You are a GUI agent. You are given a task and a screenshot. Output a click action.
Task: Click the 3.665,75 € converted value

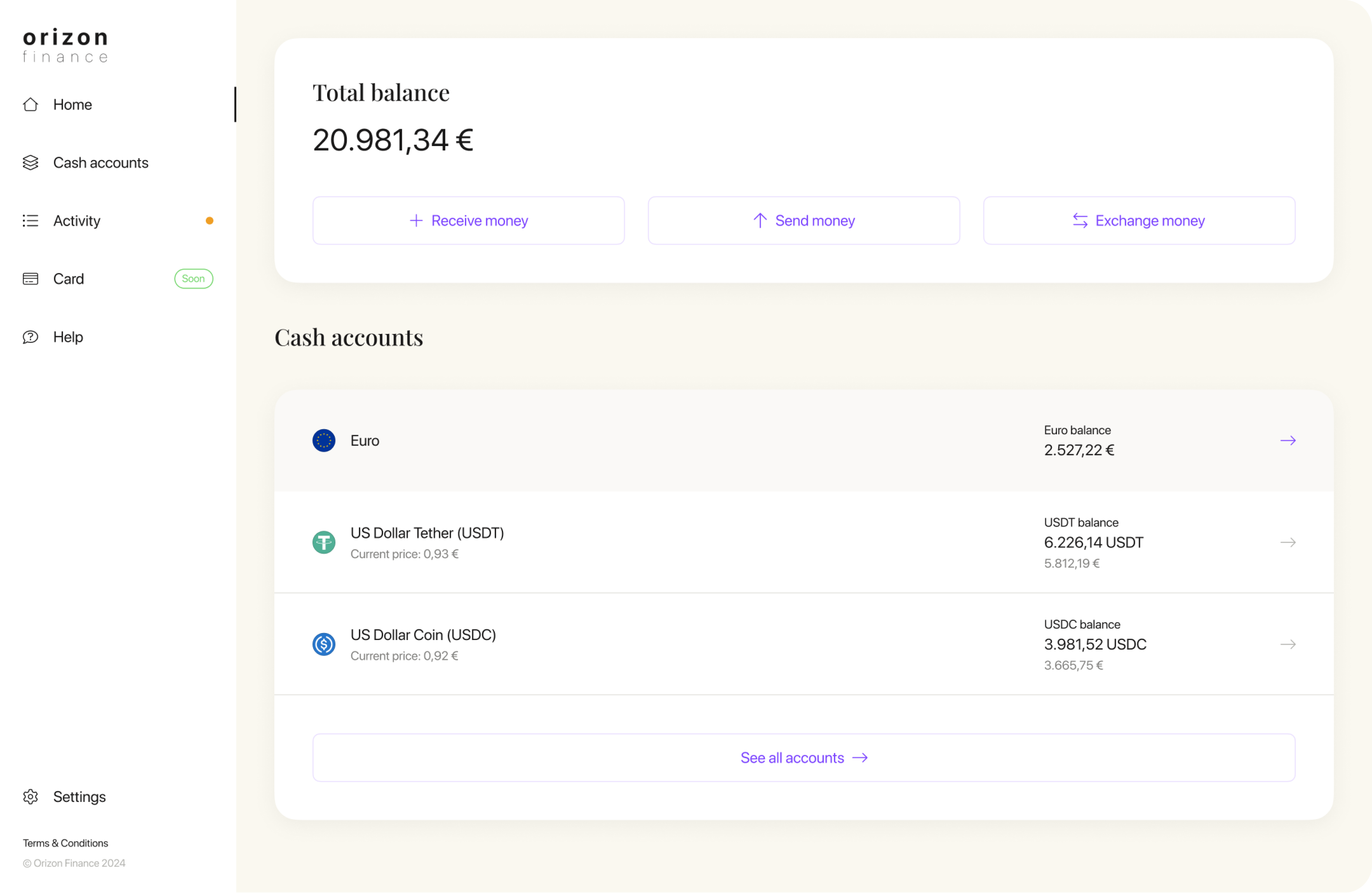[x=1074, y=666]
